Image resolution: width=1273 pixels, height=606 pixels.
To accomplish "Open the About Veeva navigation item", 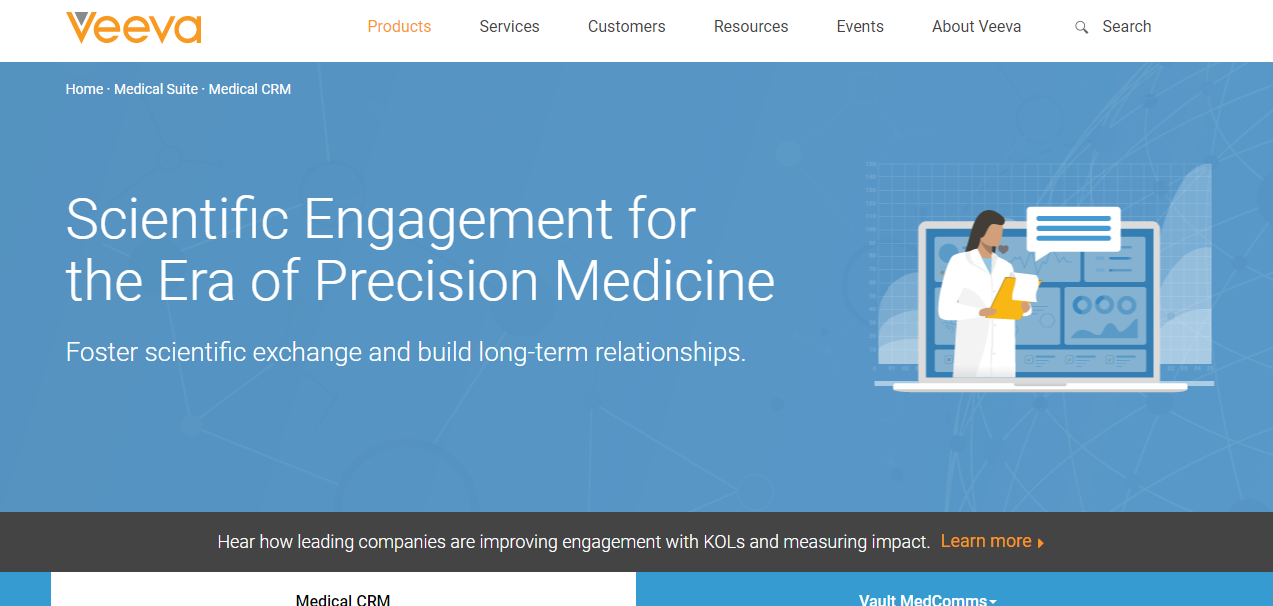I will (x=976, y=27).
